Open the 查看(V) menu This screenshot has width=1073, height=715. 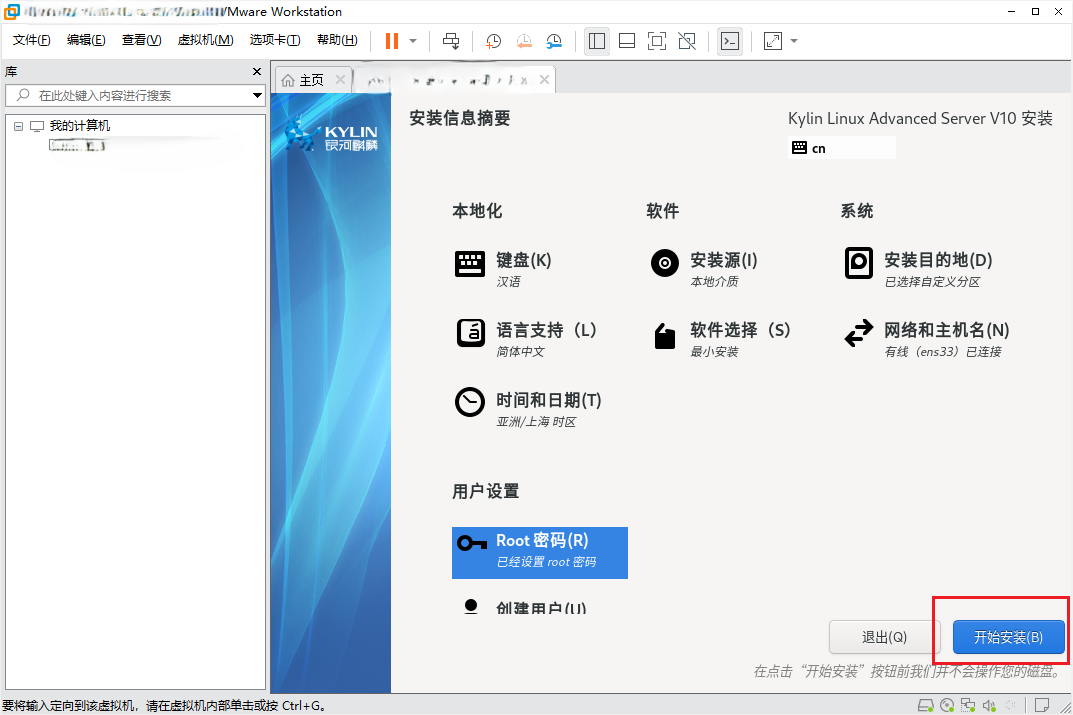[142, 40]
